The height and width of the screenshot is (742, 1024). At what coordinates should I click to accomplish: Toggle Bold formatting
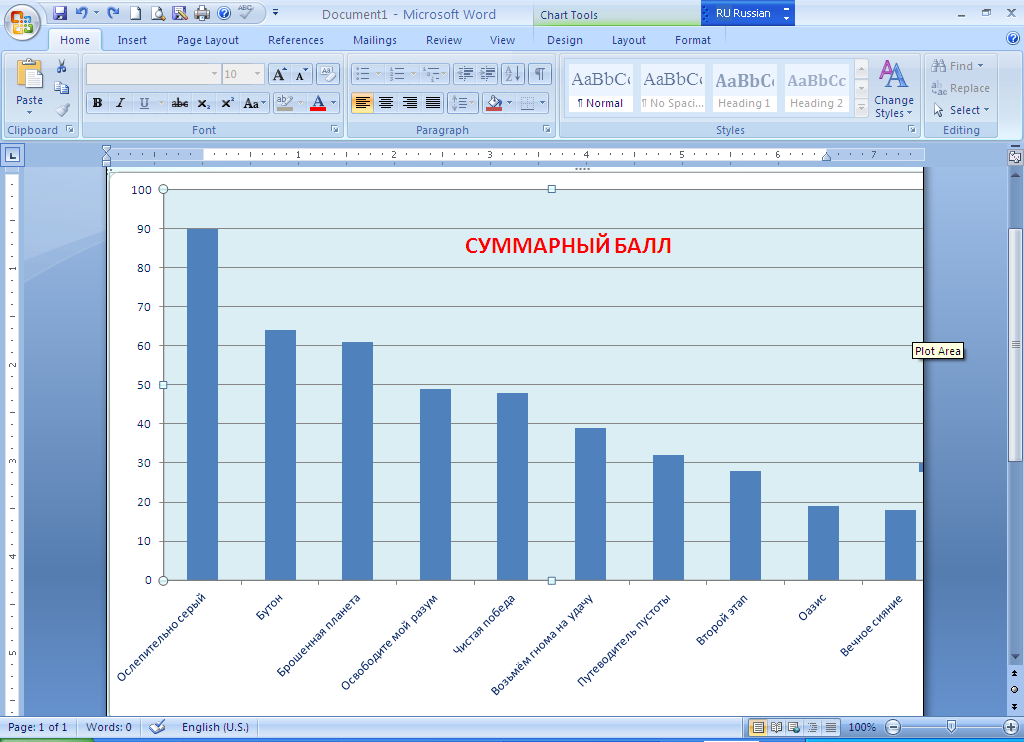point(97,103)
